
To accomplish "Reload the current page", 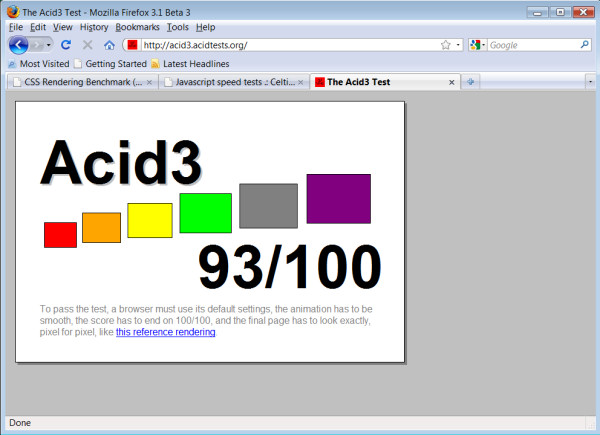I will 66,45.
